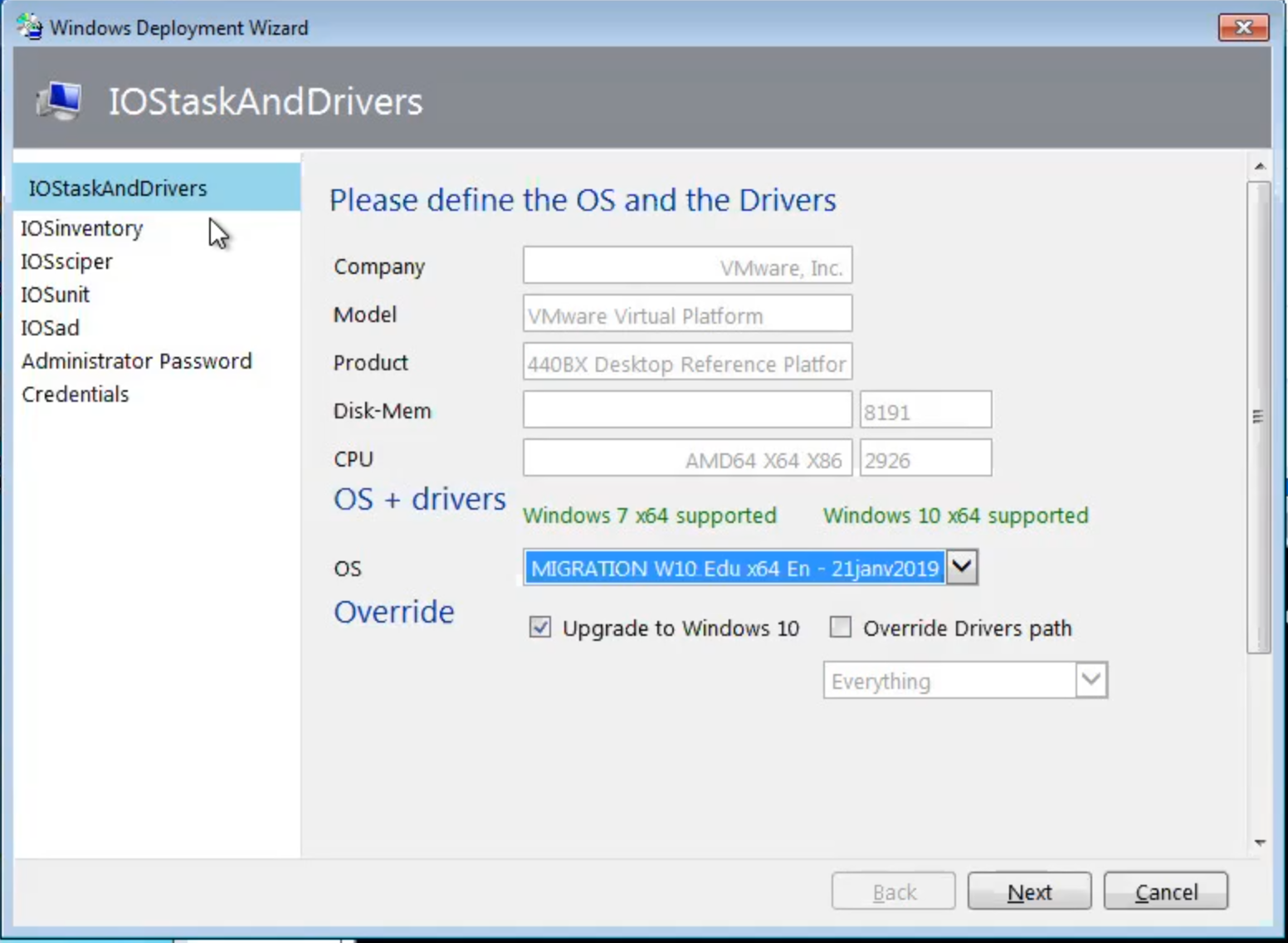
Task: Click the scroll down arrow
Action: [x=1260, y=843]
